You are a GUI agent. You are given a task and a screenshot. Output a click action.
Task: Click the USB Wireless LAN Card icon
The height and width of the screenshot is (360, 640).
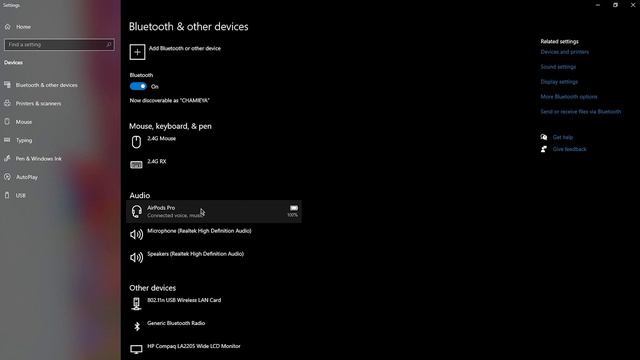click(136, 304)
